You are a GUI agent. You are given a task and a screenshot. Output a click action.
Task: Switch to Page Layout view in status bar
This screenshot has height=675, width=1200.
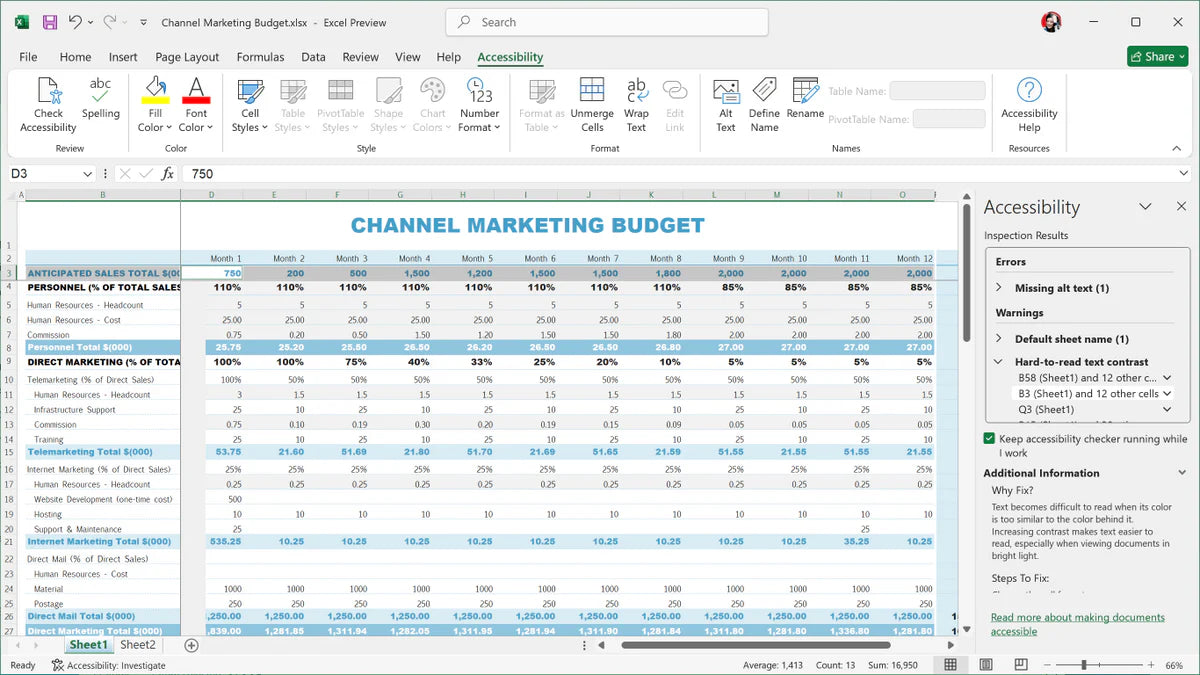tap(986, 665)
